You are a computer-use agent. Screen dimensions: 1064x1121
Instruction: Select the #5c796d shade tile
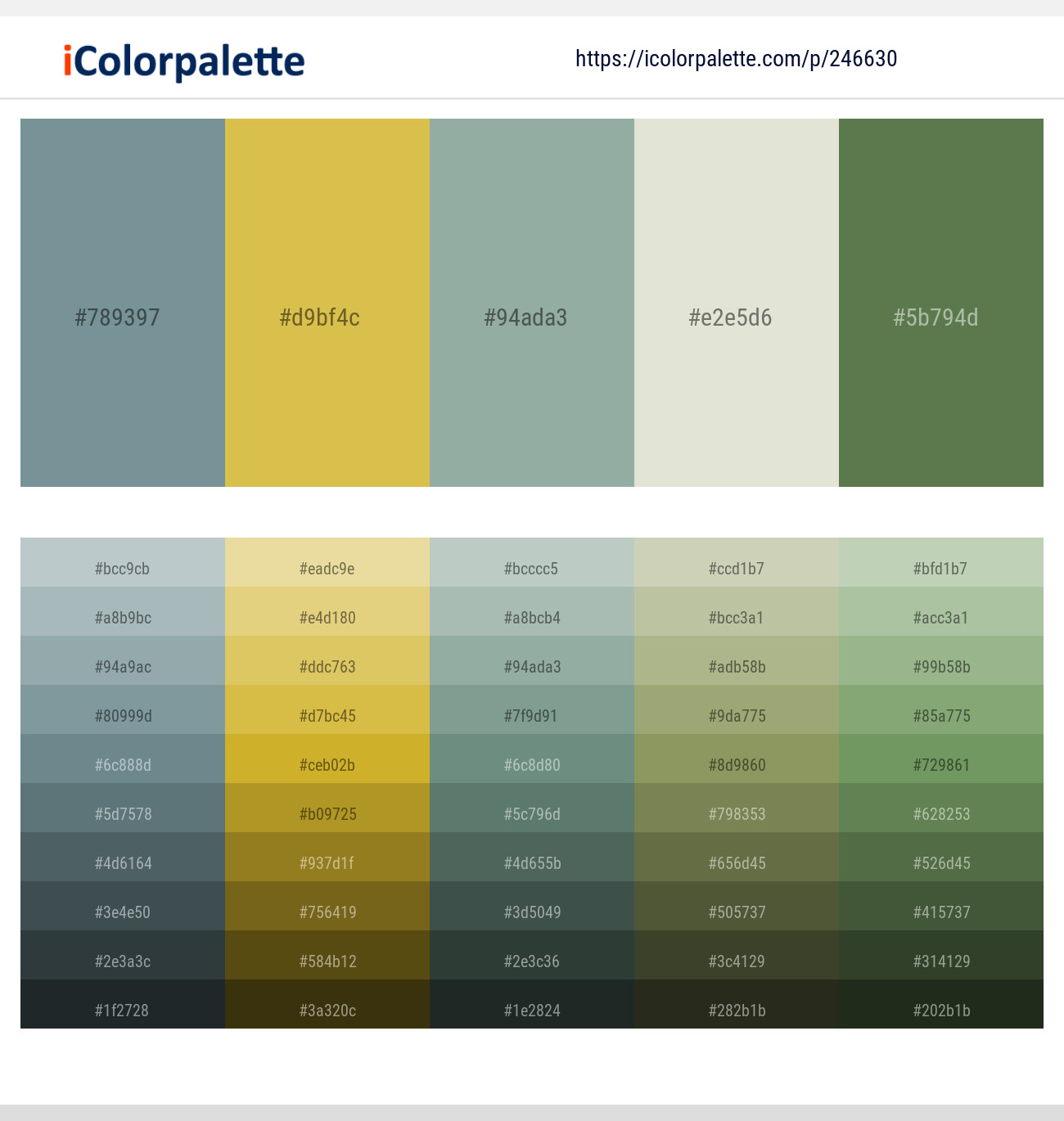tap(531, 814)
